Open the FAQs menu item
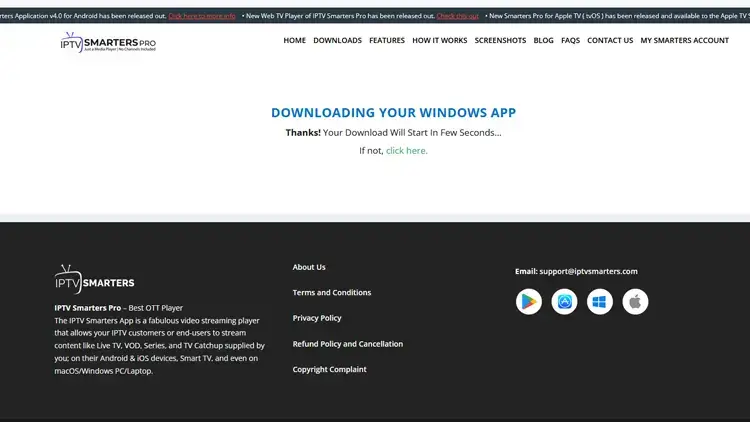This screenshot has width=750, height=422. coord(570,40)
